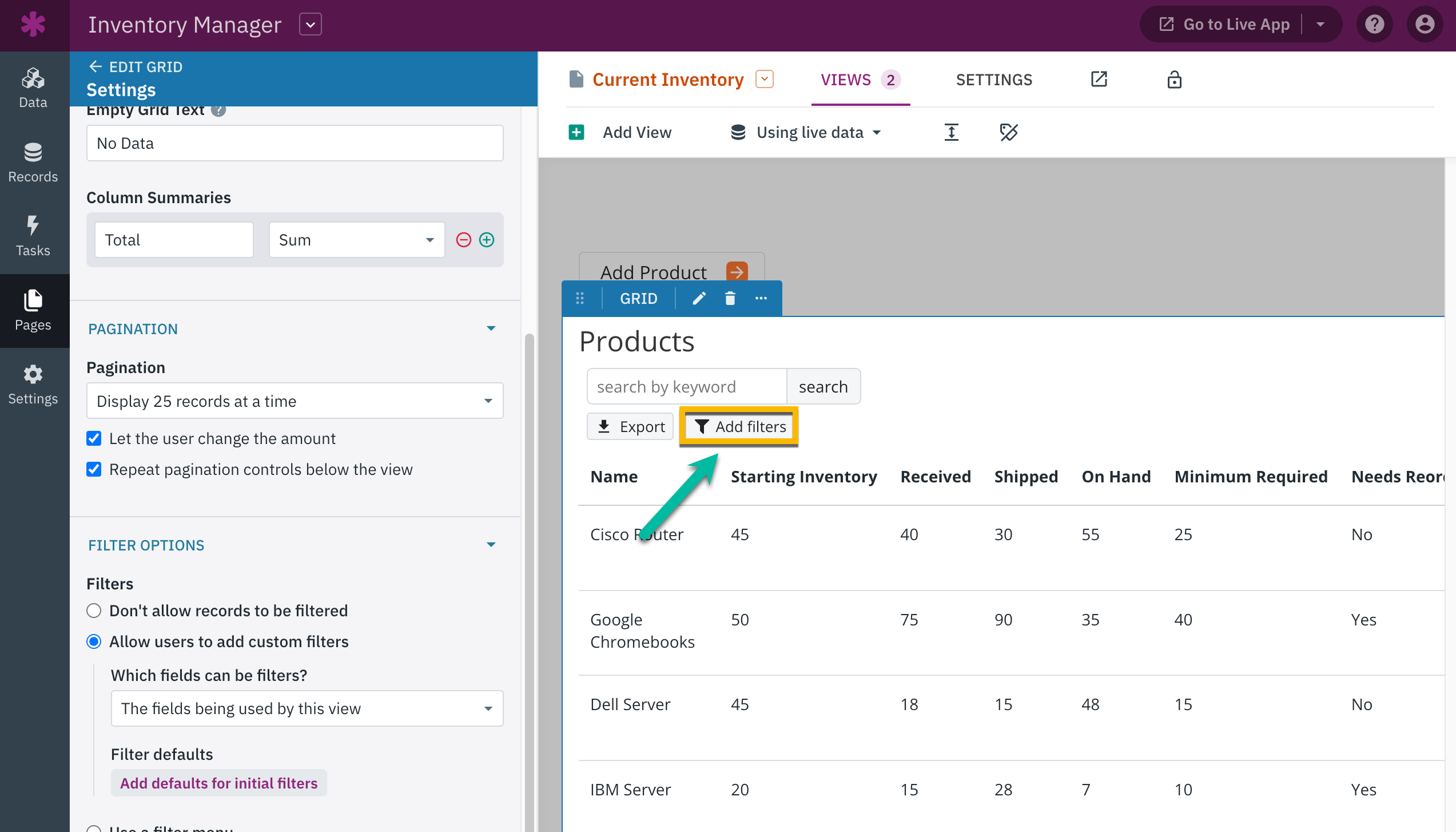
Task: Click the vertical spacing toggle icon
Action: pos(951,132)
